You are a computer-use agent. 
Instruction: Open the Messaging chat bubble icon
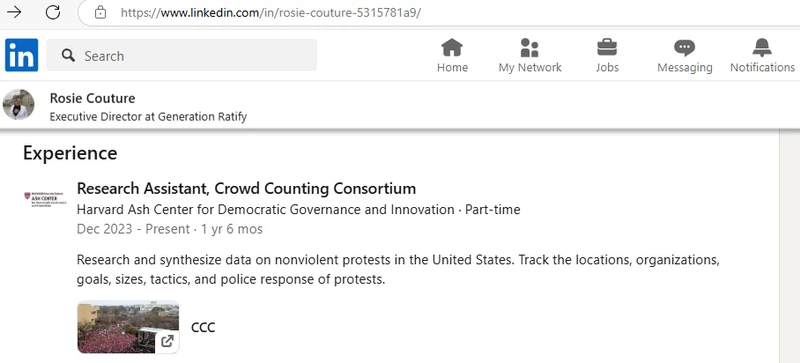click(x=684, y=48)
